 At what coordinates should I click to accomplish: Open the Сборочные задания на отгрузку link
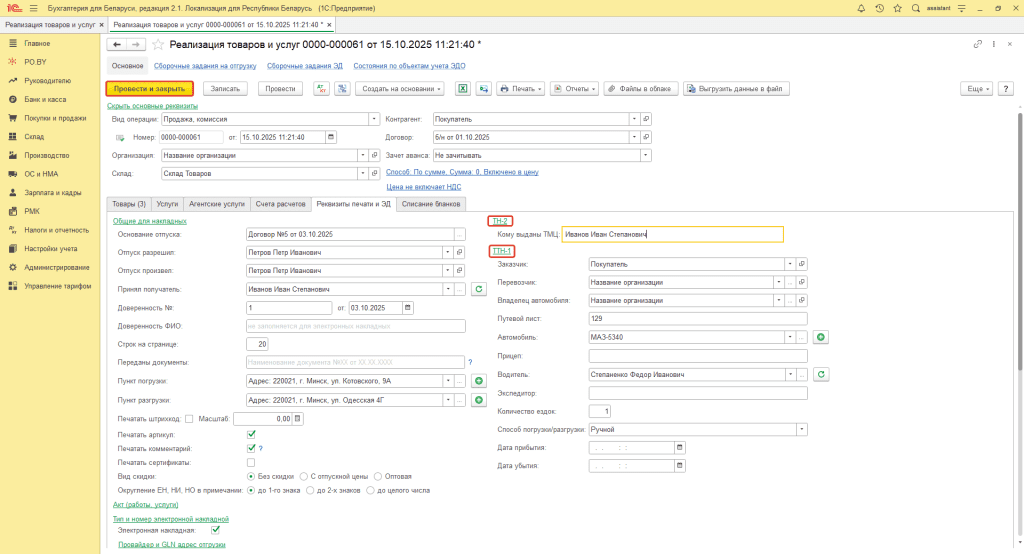pyautogui.click(x=205, y=65)
